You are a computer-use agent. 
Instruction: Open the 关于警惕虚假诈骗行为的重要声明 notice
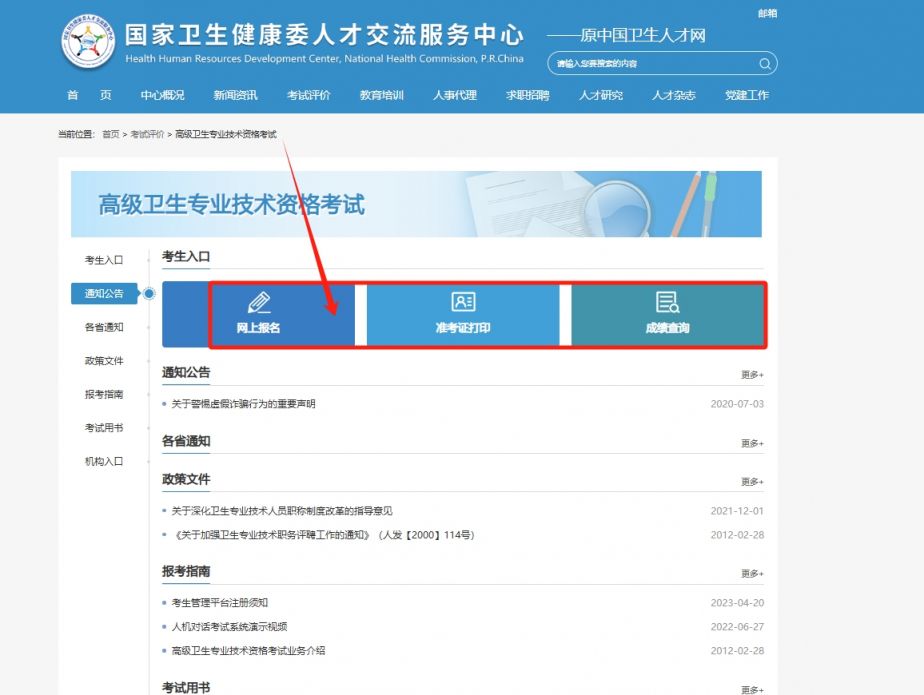tap(243, 404)
